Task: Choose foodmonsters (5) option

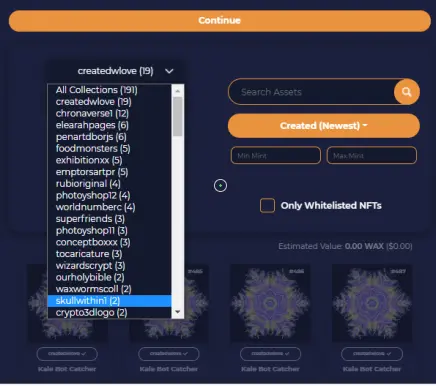Action: (109, 148)
